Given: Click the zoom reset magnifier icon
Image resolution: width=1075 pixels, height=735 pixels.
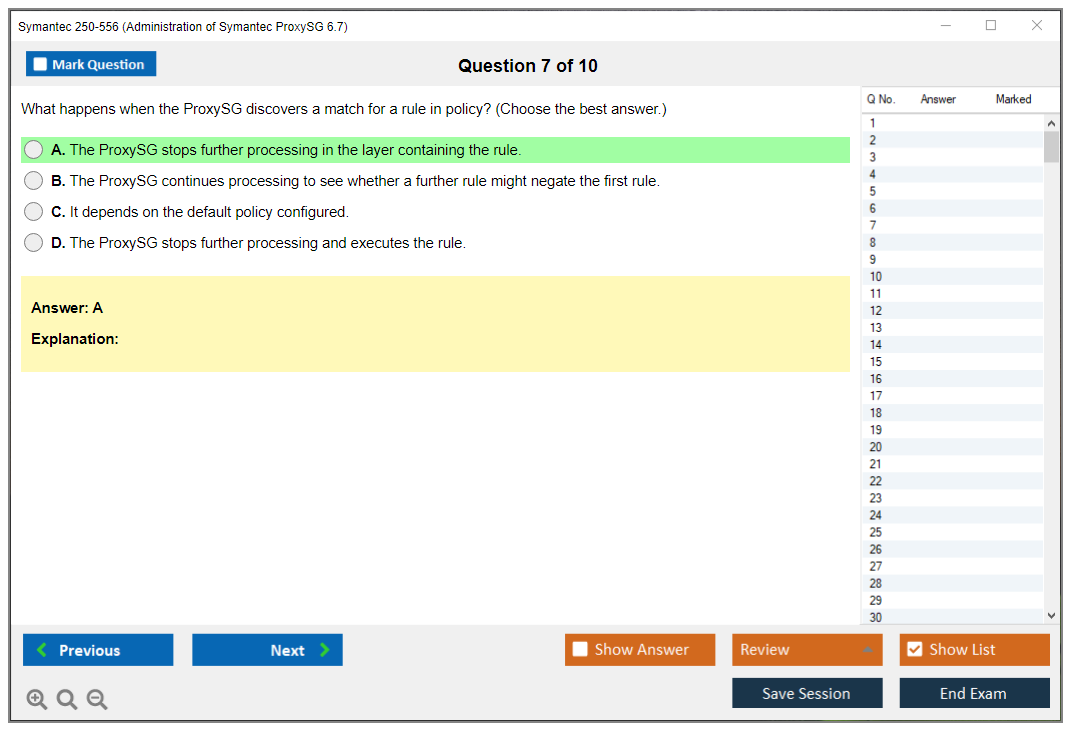Looking at the screenshot, I should (x=67, y=700).
